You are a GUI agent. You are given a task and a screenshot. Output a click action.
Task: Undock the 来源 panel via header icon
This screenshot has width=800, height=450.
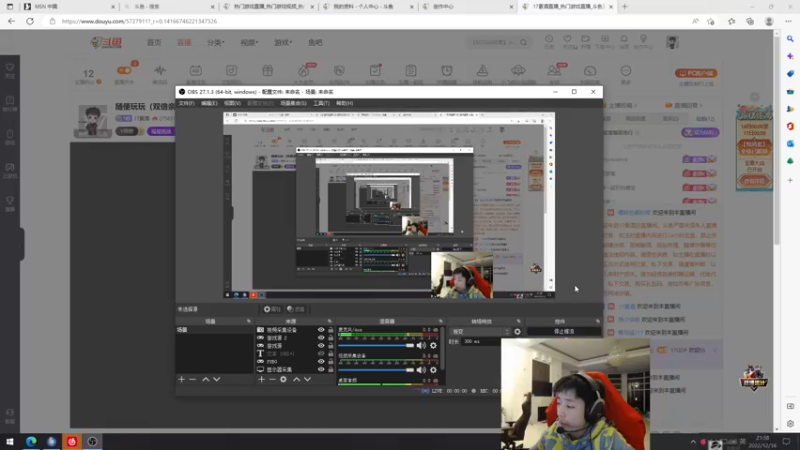click(330, 321)
